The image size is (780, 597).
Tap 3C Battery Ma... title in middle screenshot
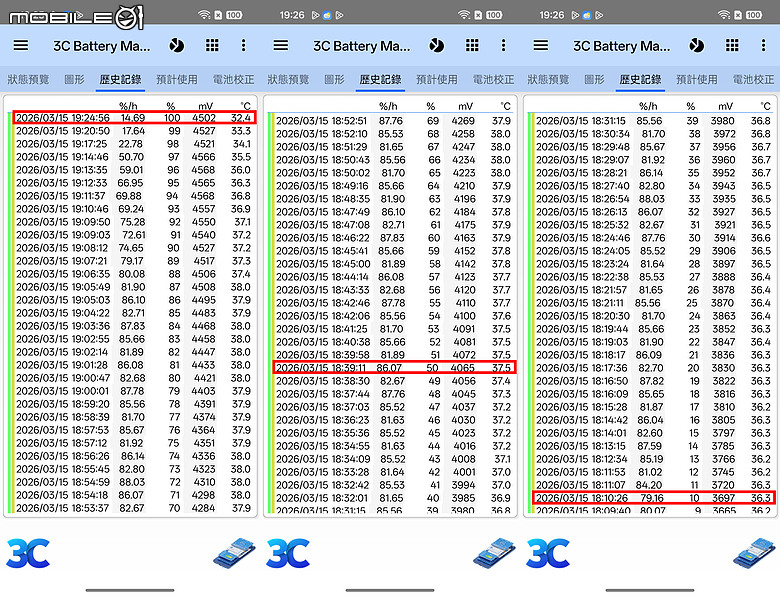[362, 46]
